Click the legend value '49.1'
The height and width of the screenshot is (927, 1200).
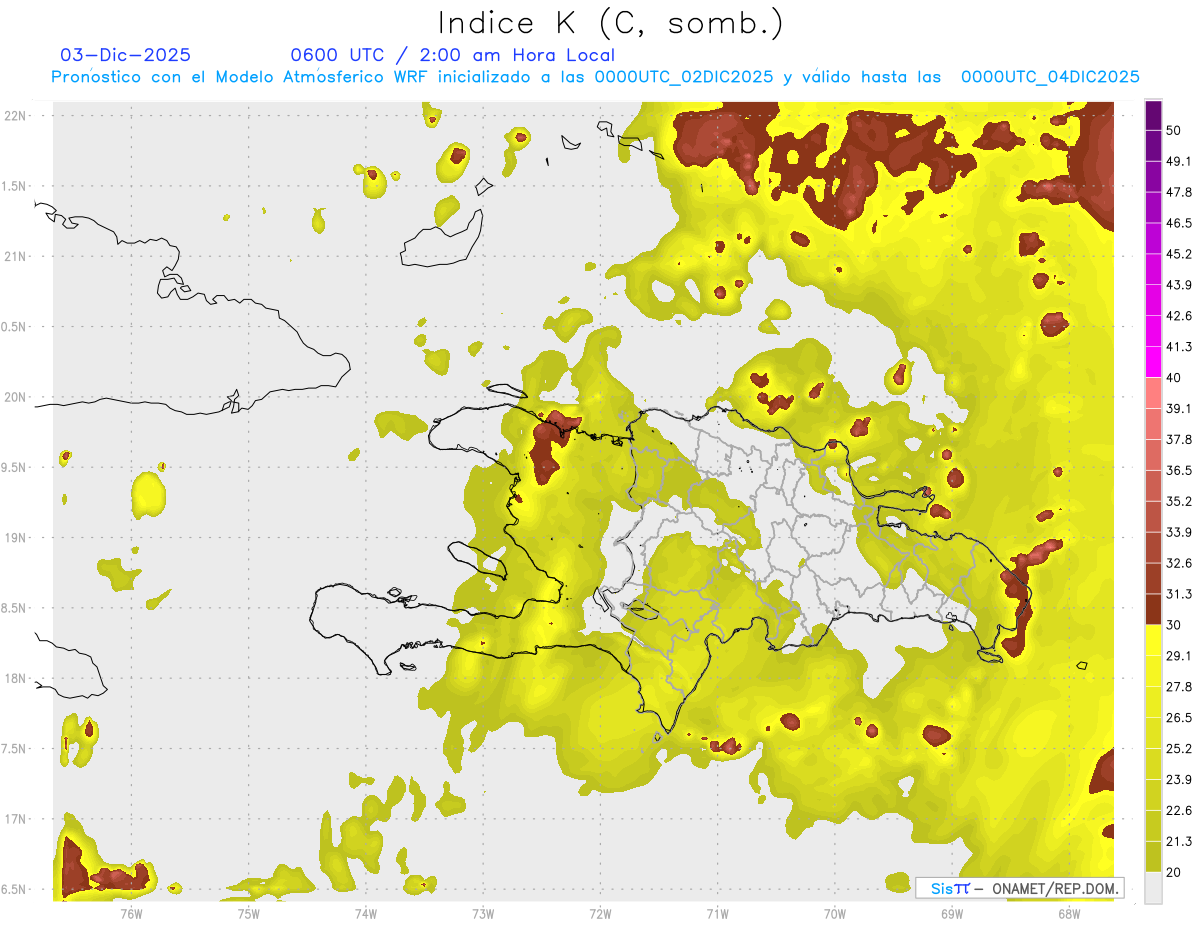point(1179,162)
